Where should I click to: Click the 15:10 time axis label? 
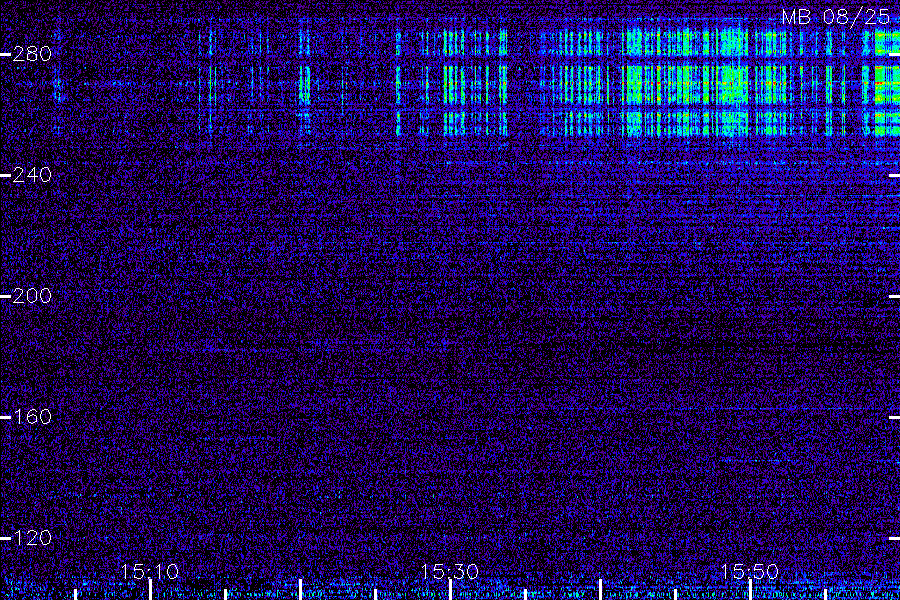click(x=150, y=572)
